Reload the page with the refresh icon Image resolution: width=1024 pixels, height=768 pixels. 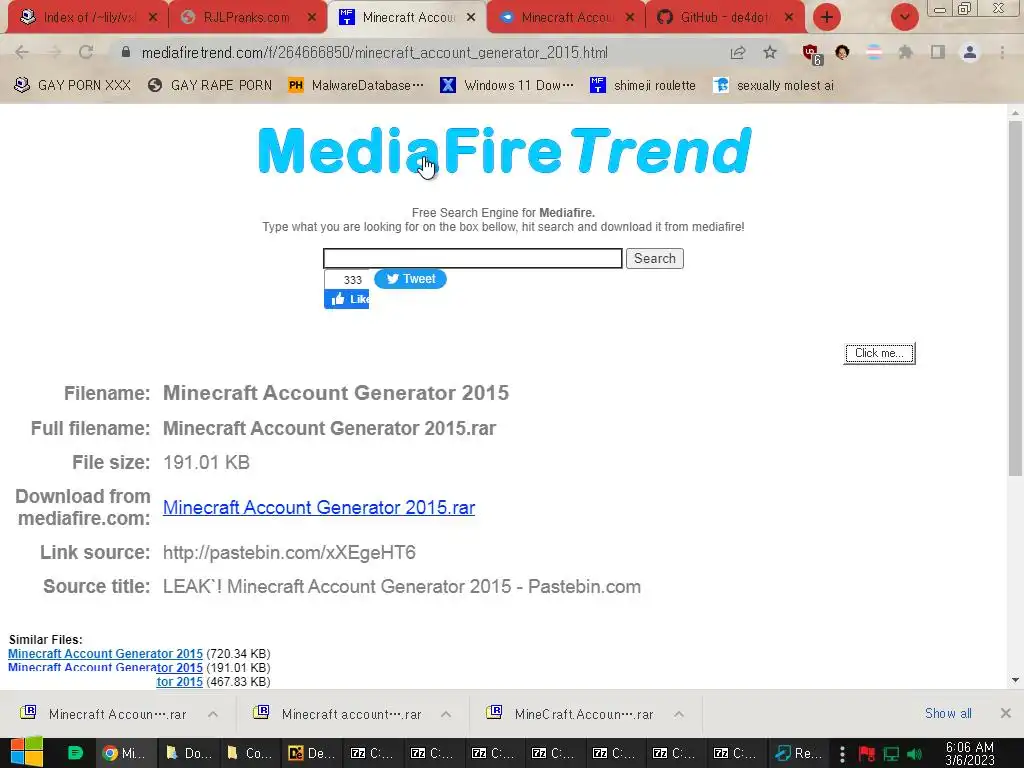pyautogui.click(x=86, y=52)
